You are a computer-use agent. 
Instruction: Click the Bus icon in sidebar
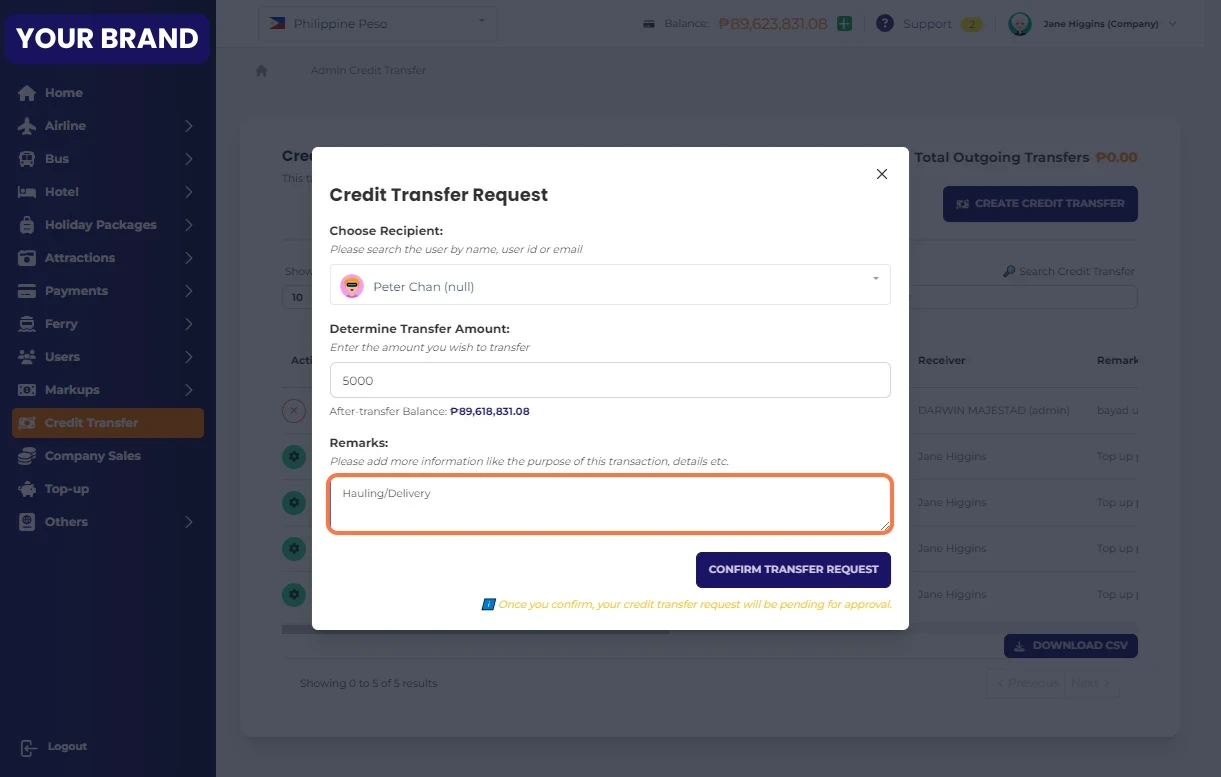tap(27, 159)
